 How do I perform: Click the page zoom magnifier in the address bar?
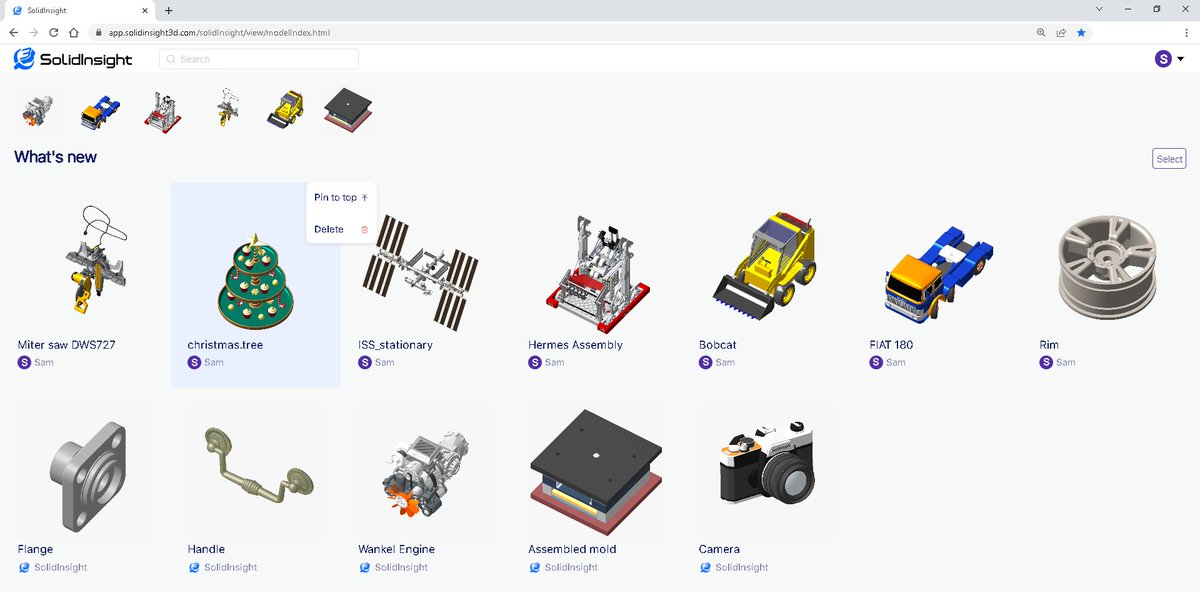pos(1041,31)
